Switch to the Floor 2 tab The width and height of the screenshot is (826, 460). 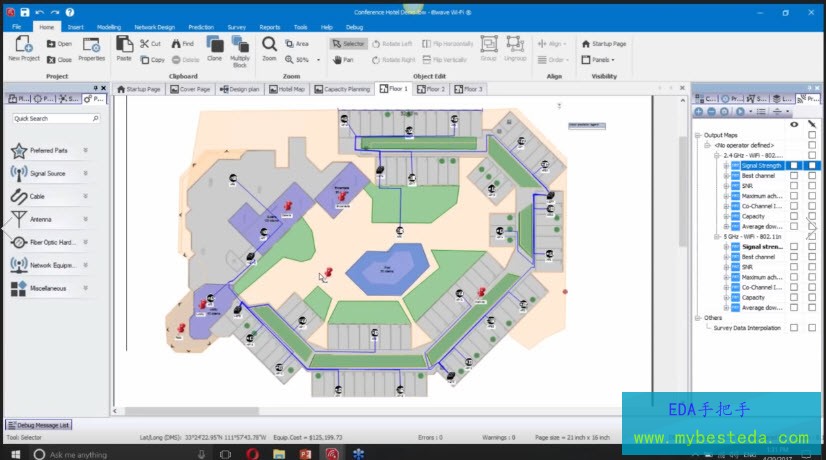pos(429,89)
